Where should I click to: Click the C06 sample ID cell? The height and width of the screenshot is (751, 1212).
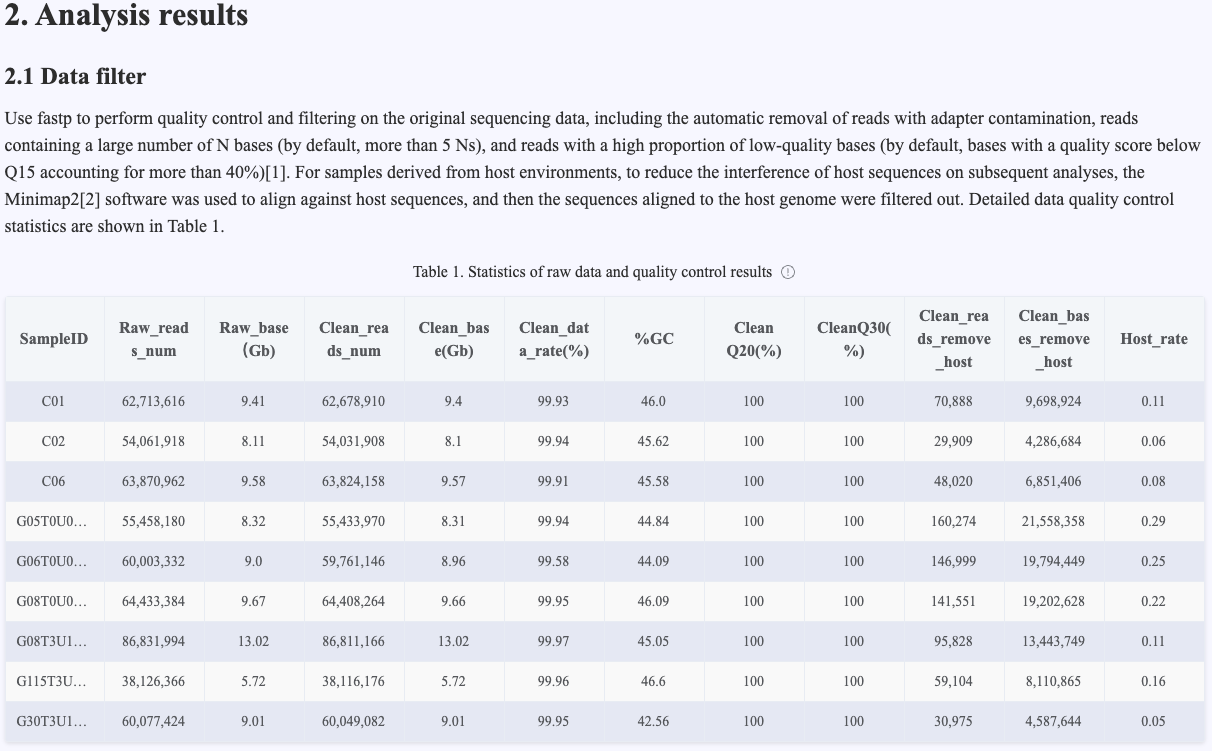54,481
